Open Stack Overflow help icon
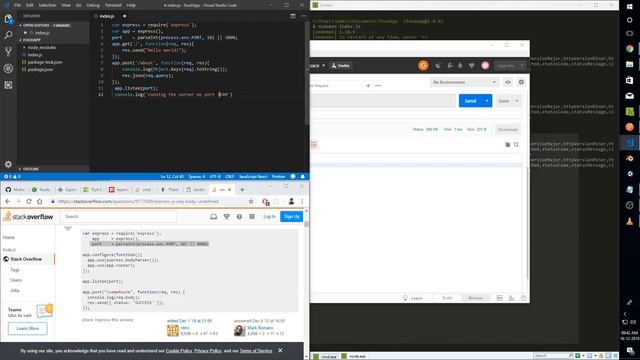The height and width of the screenshot is (360, 640). coord(239,217)
